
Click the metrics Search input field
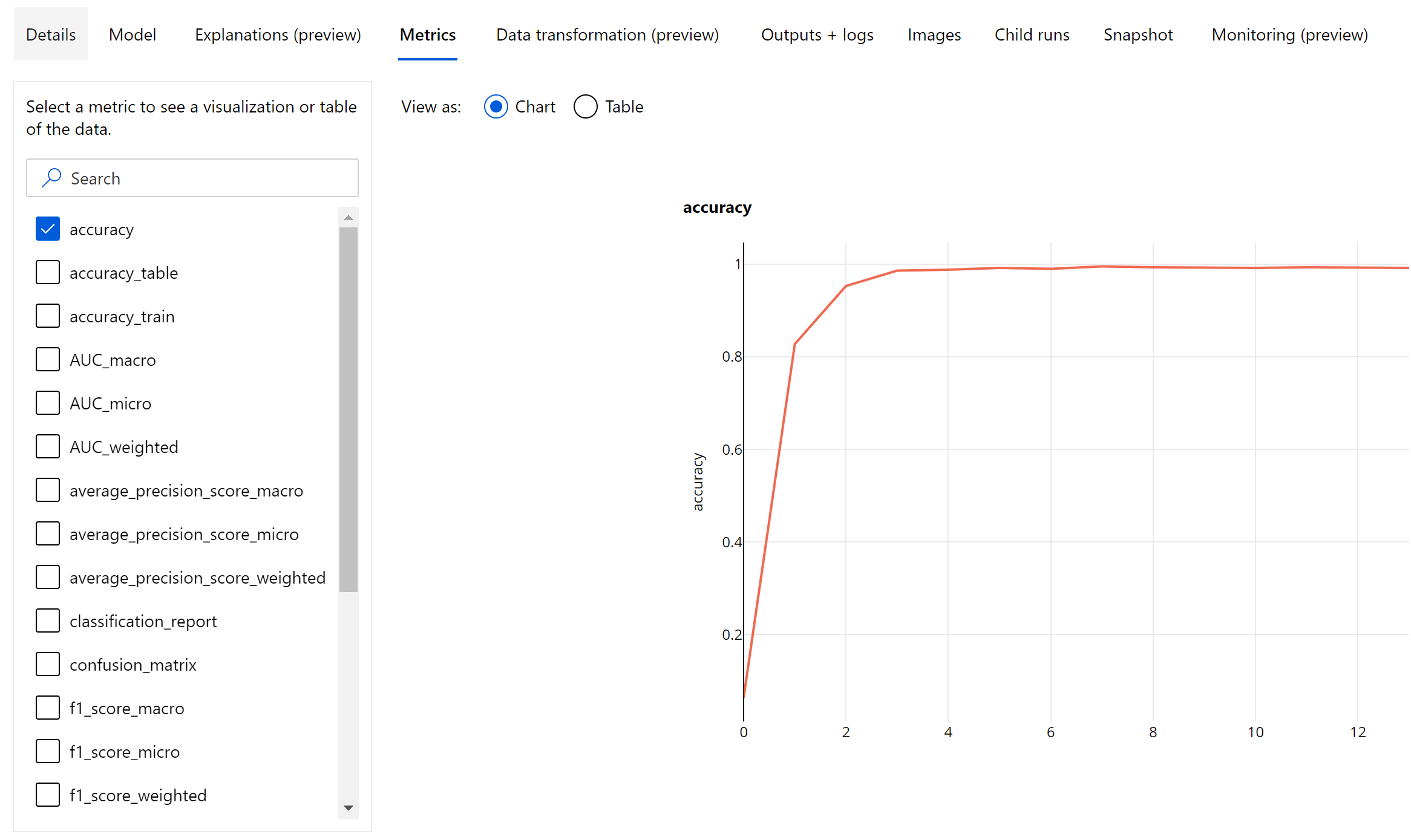(192, 178)
